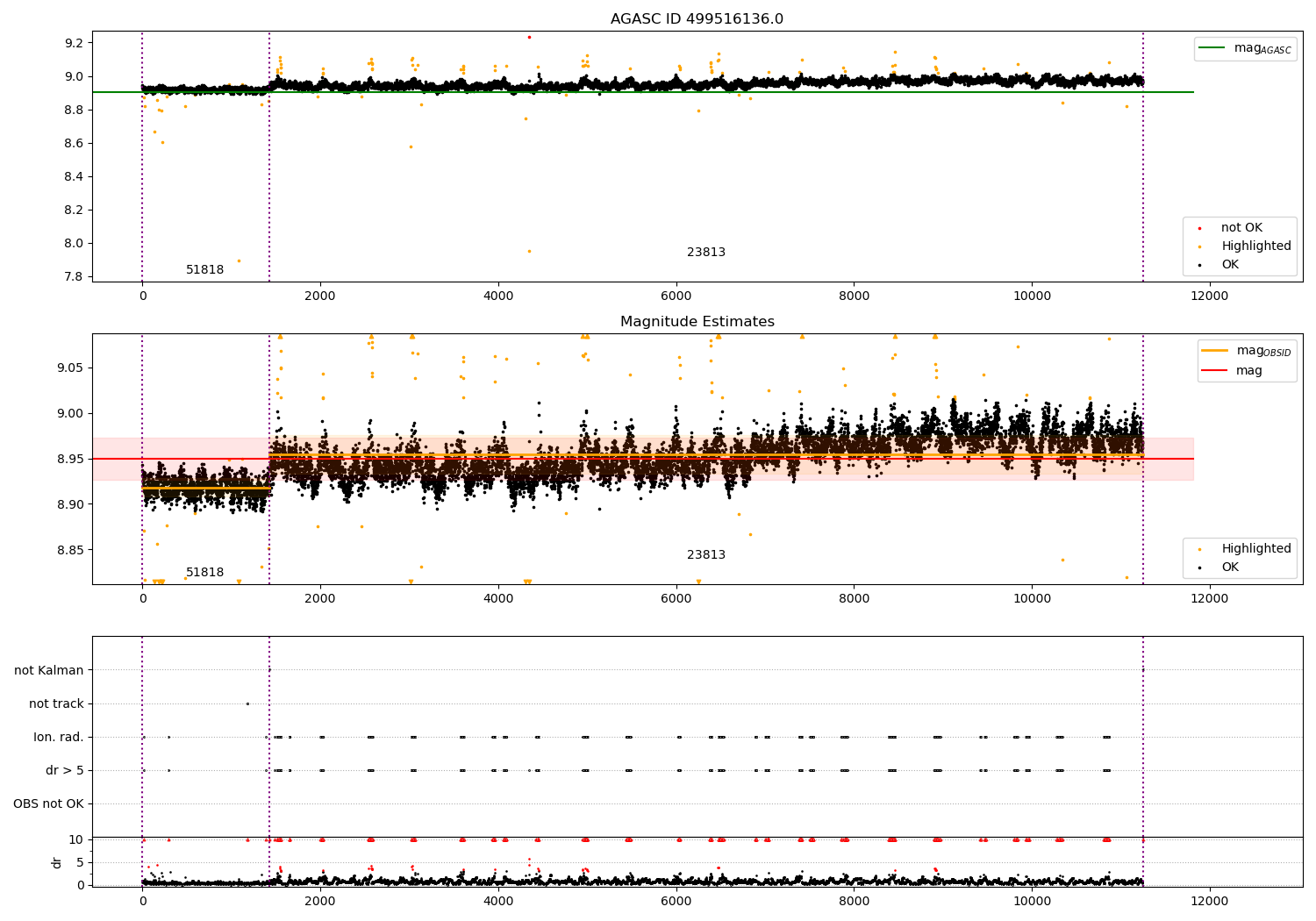Click the 2000 x-tick under the bottom plot
This screenshot has height=921, width=1316.
[x=320, y=901]
